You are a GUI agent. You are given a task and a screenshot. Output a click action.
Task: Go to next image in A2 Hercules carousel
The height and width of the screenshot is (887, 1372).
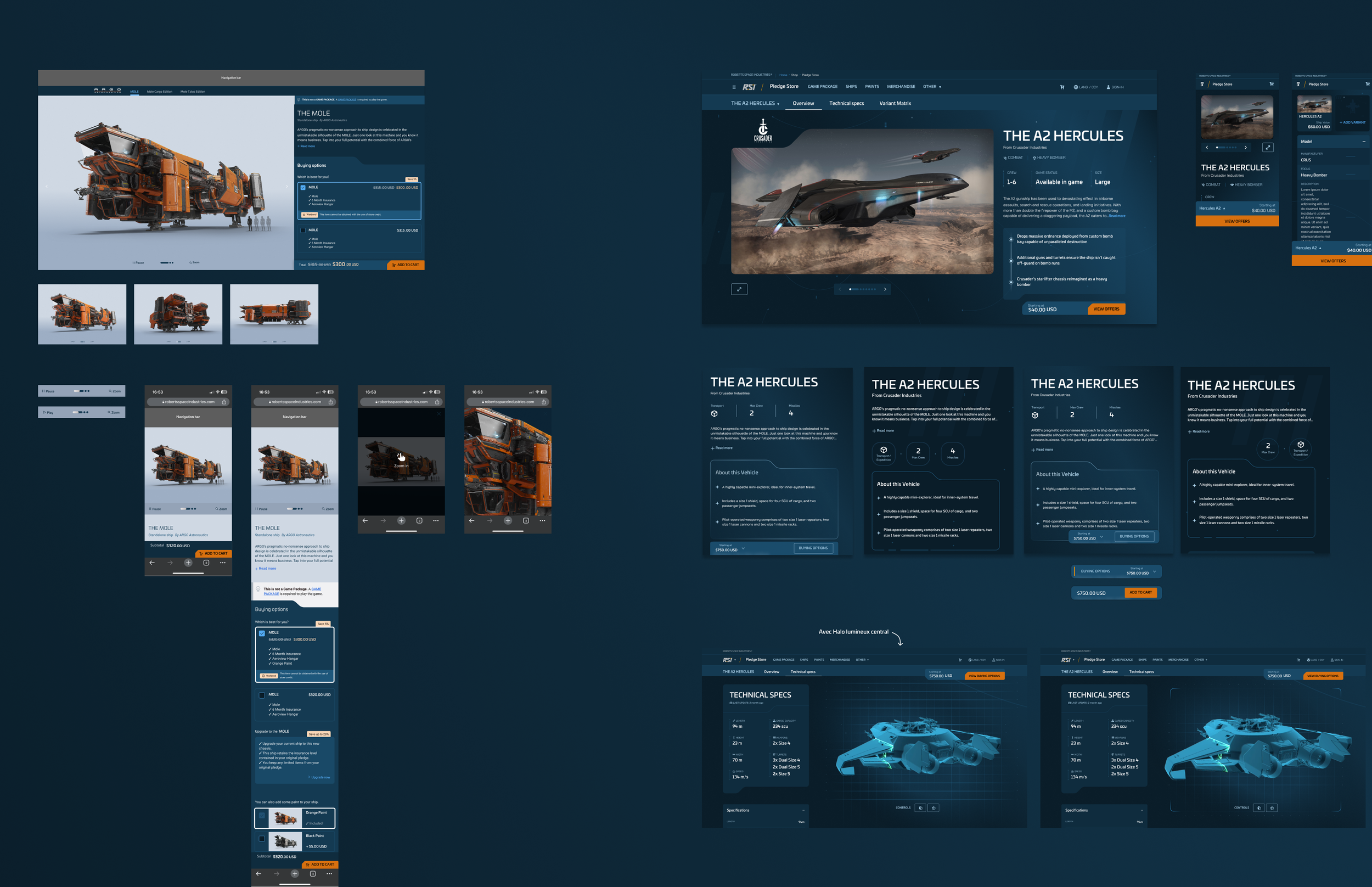tap(885, 289)
